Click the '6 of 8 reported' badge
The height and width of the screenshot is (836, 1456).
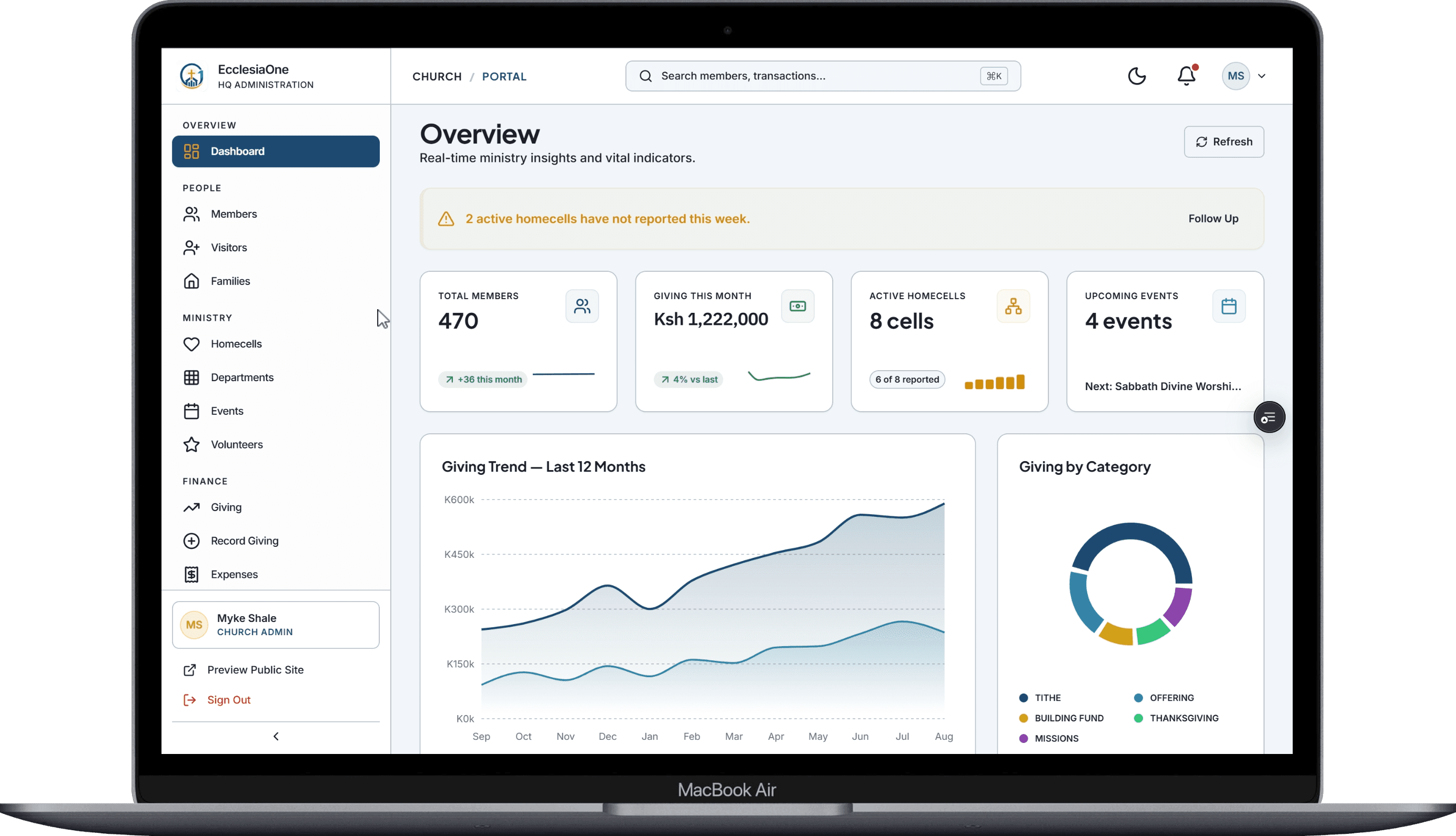tap(907, 380)
